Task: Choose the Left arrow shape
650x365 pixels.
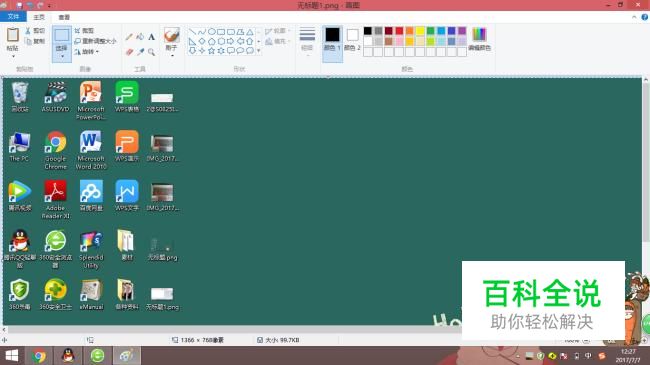Action: click(x=240, y=41)
